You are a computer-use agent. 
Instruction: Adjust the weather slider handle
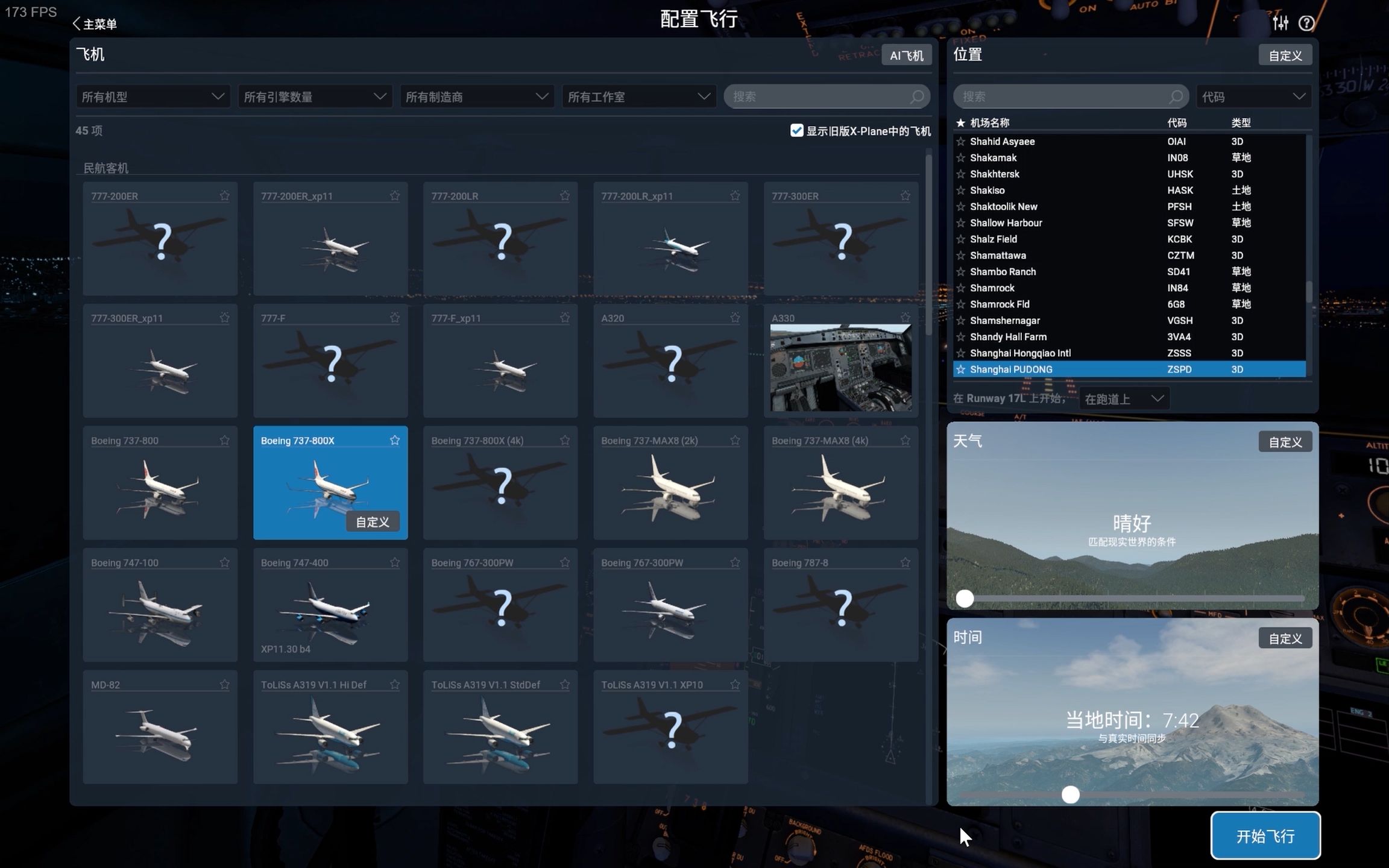click(965, 599)
